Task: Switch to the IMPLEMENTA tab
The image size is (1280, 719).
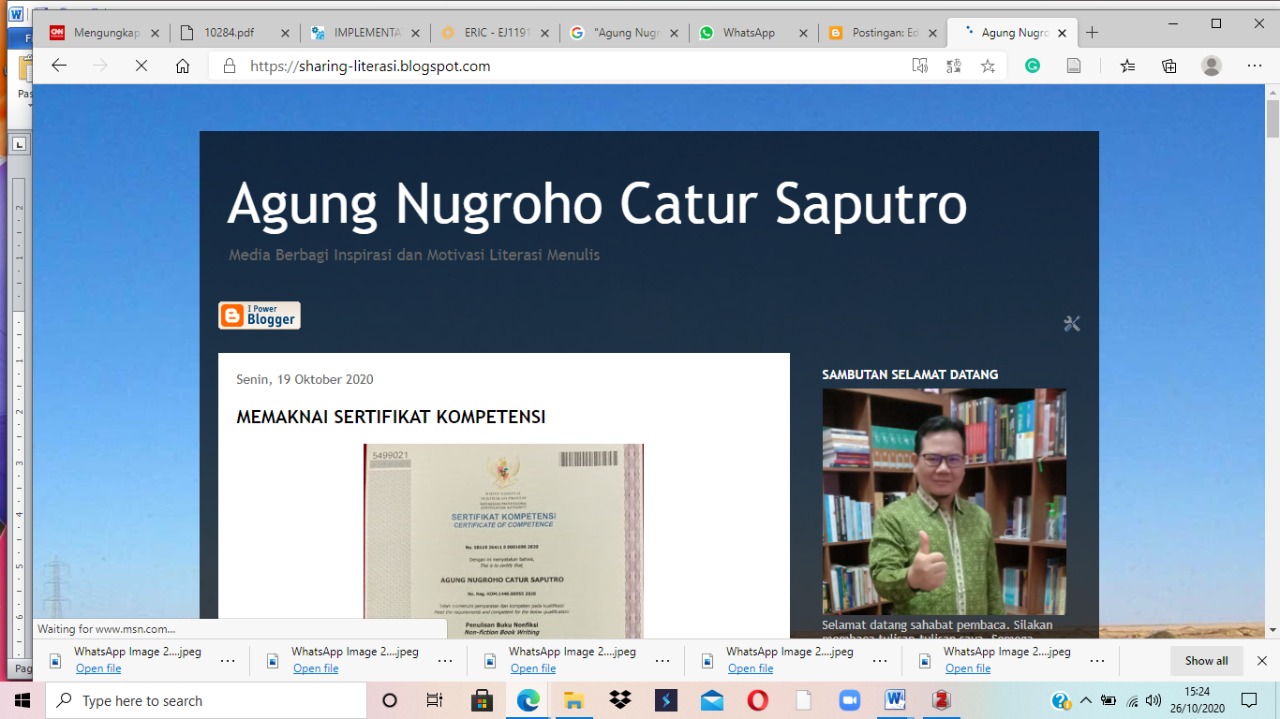Action: 367,33
